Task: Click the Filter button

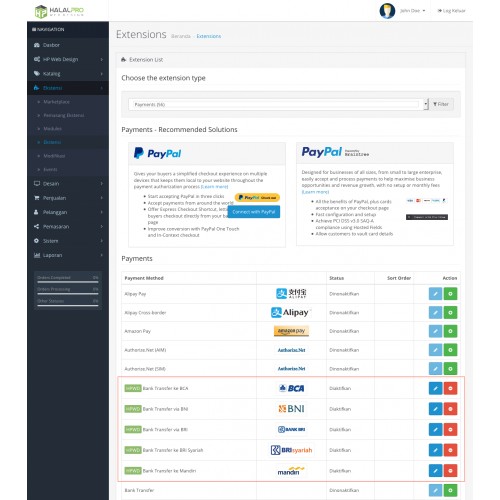Action: tap(441, 104)
